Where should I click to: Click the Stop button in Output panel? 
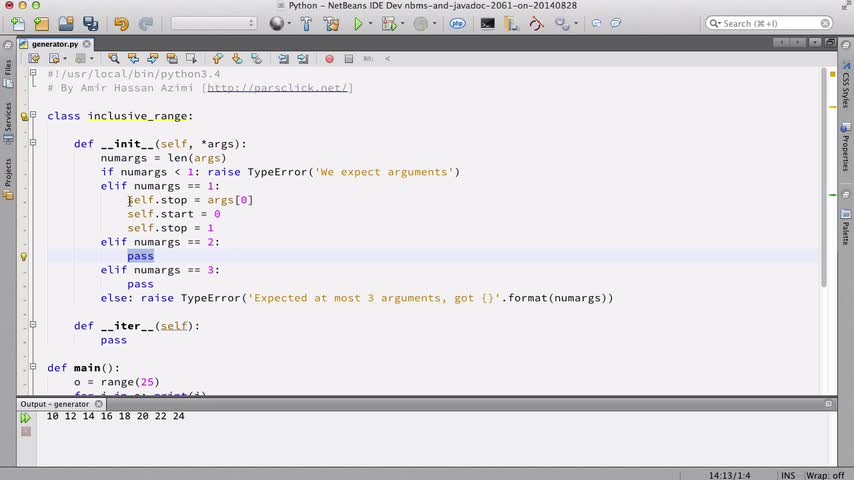(26, 432)
